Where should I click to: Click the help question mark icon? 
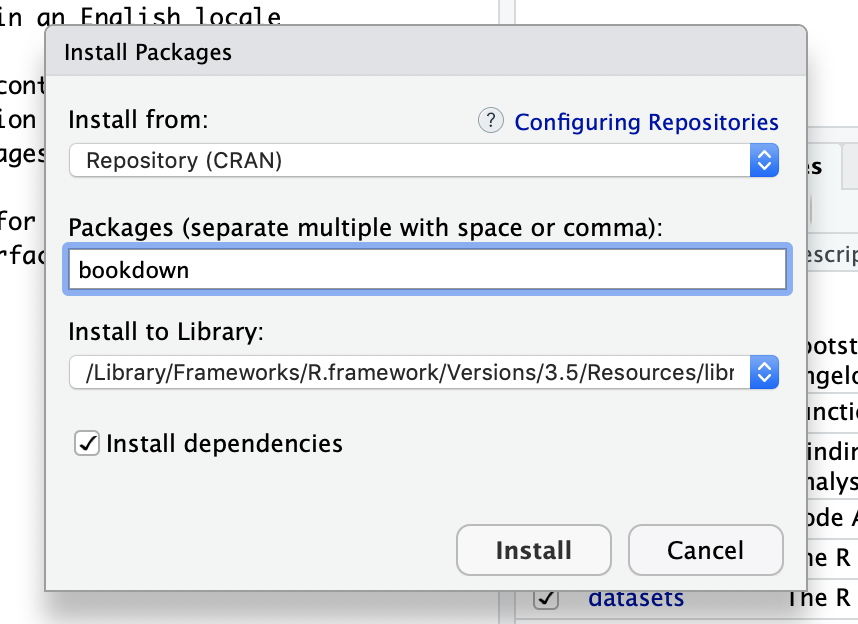[x=490, y=121]
